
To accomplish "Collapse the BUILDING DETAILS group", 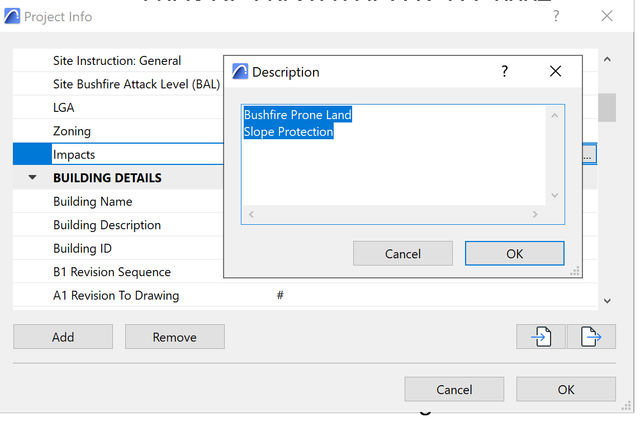I will pyautogui.click(x=32, y=178).
